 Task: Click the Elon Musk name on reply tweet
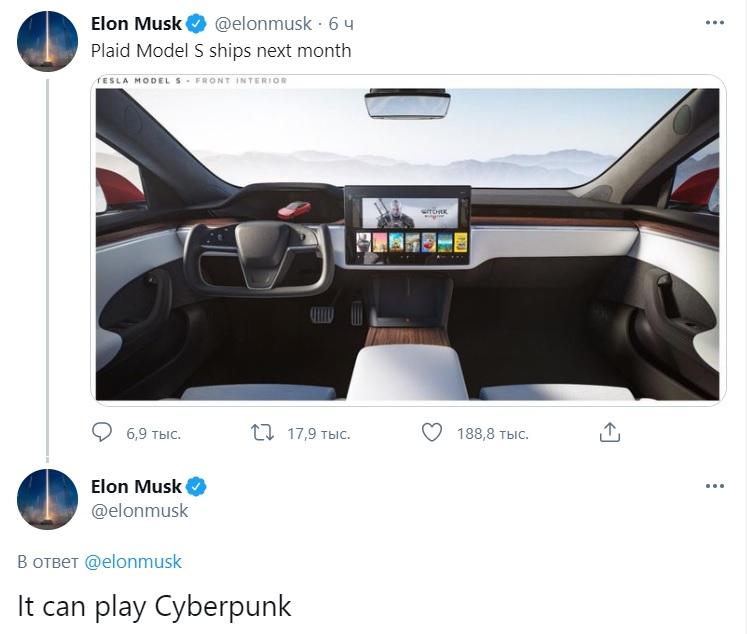pyautogui.click(x=136, y=487)
